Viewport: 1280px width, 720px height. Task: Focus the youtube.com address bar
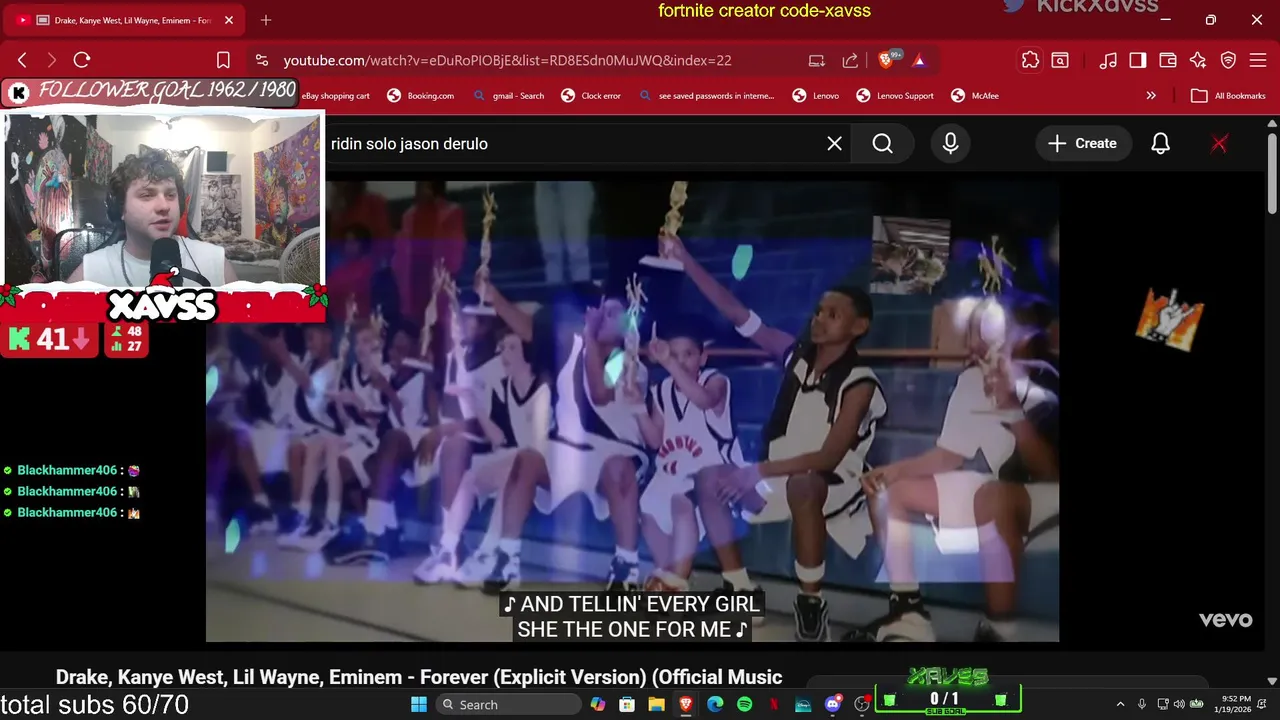point(507,60)
